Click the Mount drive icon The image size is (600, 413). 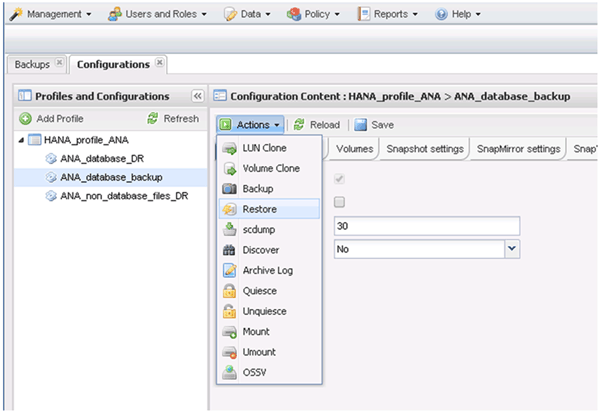click(x=230, y=332)
